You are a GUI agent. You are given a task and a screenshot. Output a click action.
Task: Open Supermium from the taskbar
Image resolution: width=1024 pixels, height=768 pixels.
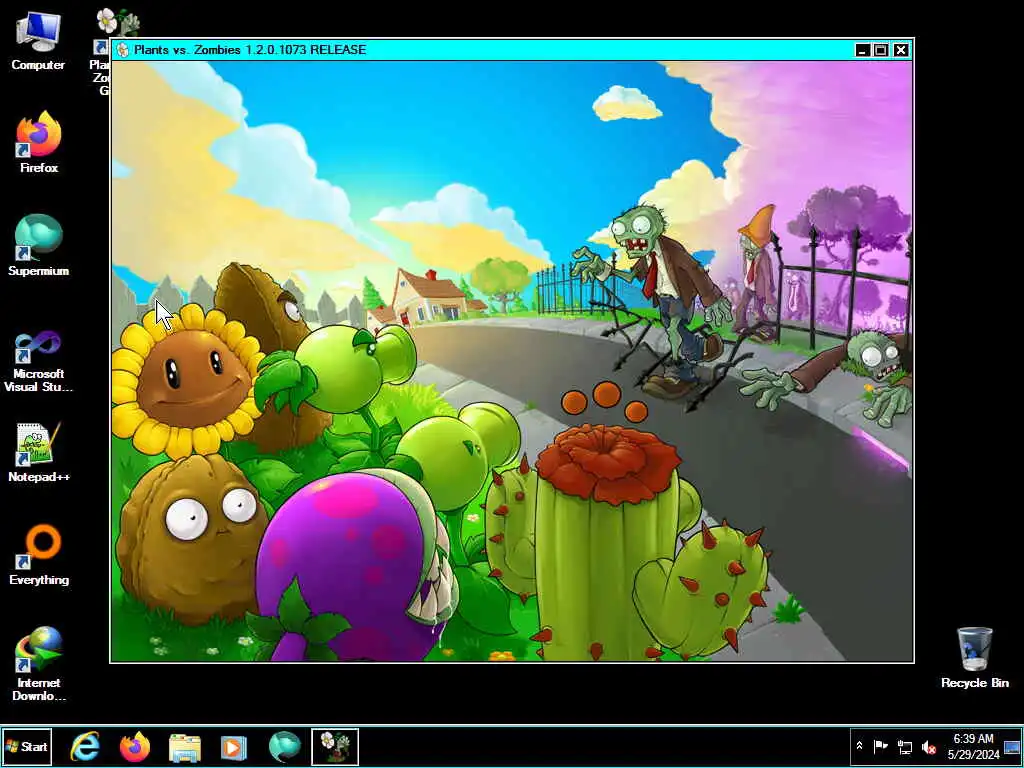click(x=285, y=746)
